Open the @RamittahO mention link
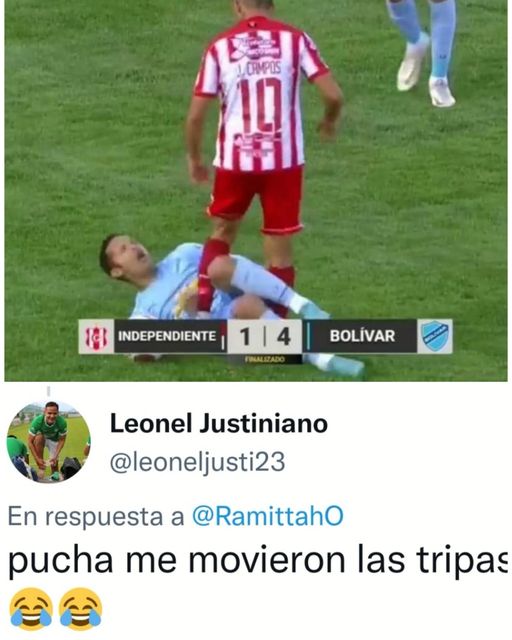This screenshot has height=640, width=512. (x=268, y=516)
